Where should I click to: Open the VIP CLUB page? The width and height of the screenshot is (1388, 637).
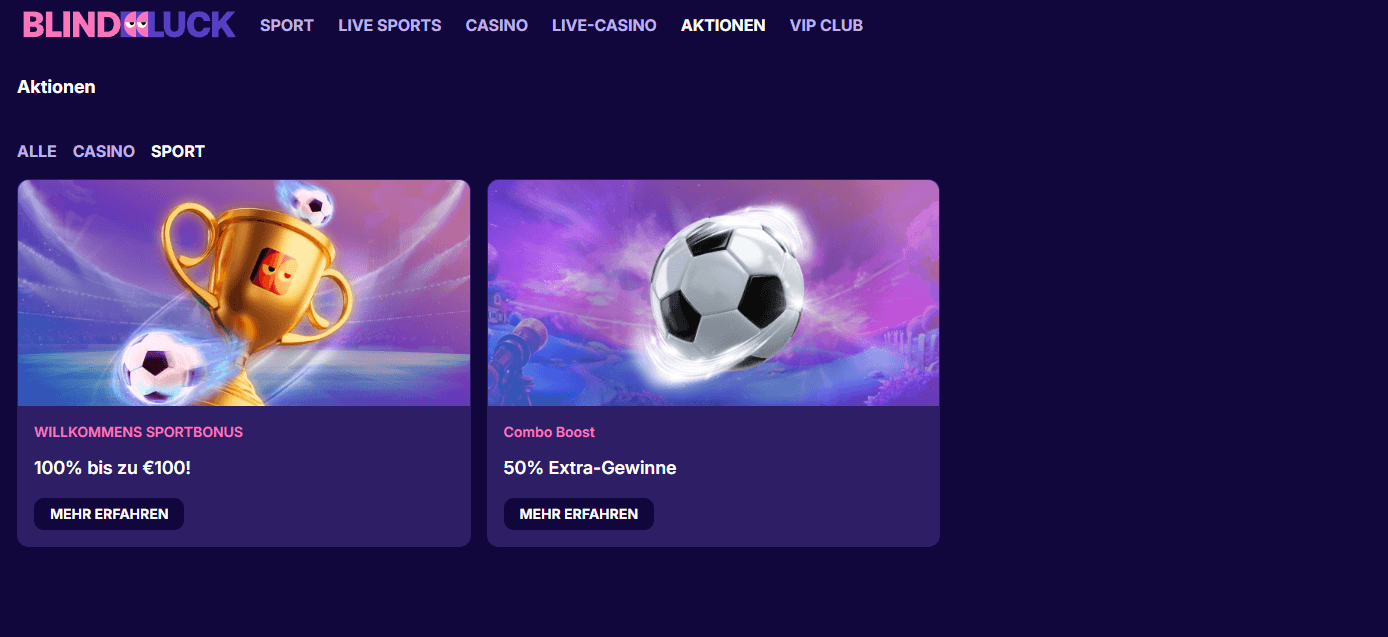pos(826,25)
